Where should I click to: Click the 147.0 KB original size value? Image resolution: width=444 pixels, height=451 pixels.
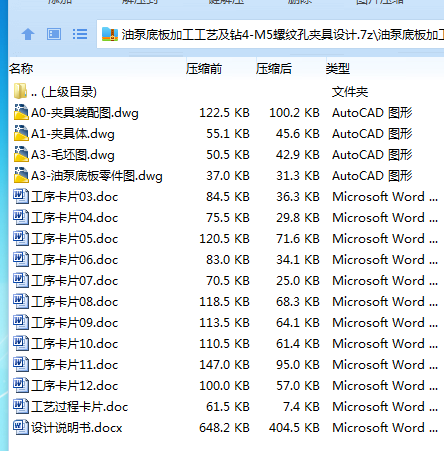224,365
